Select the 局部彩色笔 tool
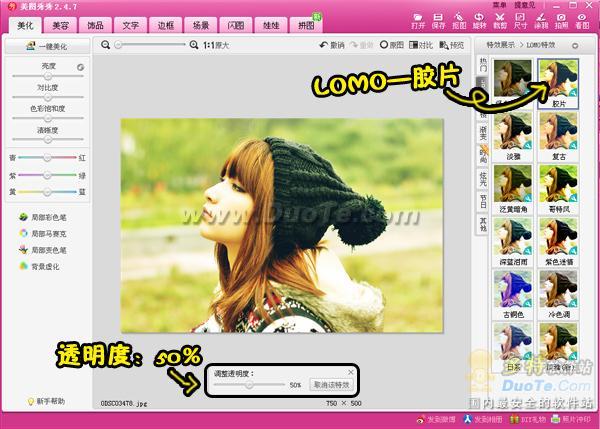 [43, 217]
